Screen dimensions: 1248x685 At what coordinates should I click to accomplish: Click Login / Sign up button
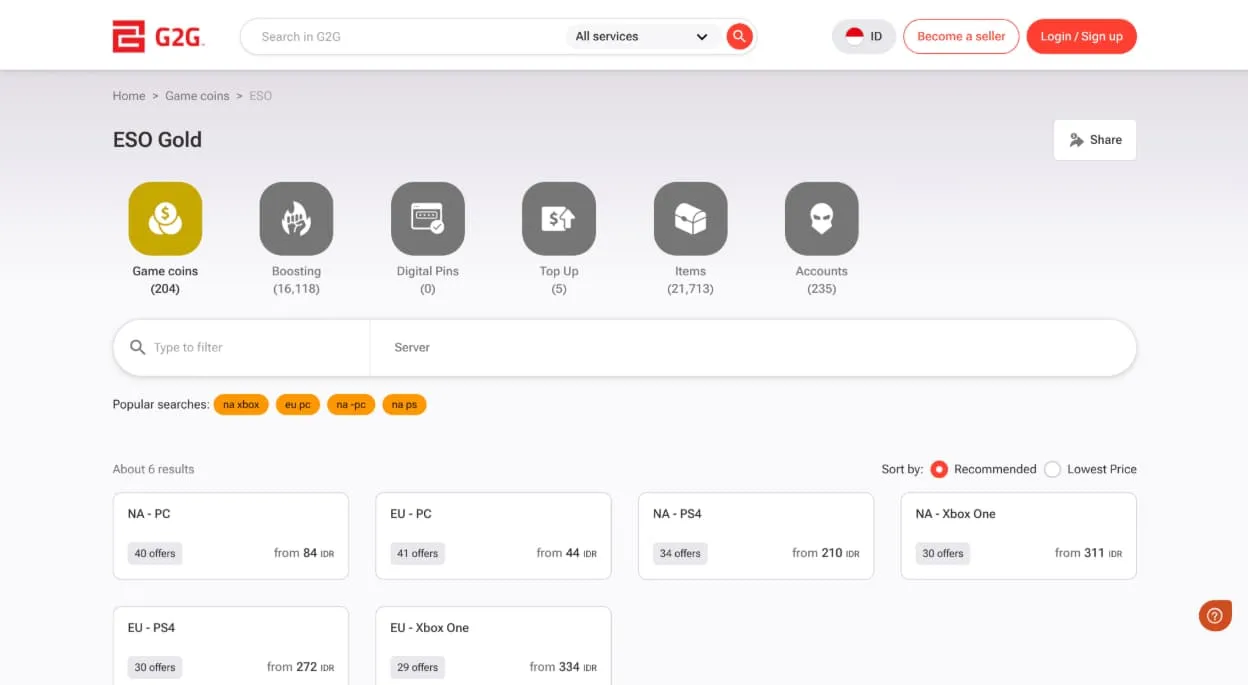pyautogui.click(x=1081, y=36)
